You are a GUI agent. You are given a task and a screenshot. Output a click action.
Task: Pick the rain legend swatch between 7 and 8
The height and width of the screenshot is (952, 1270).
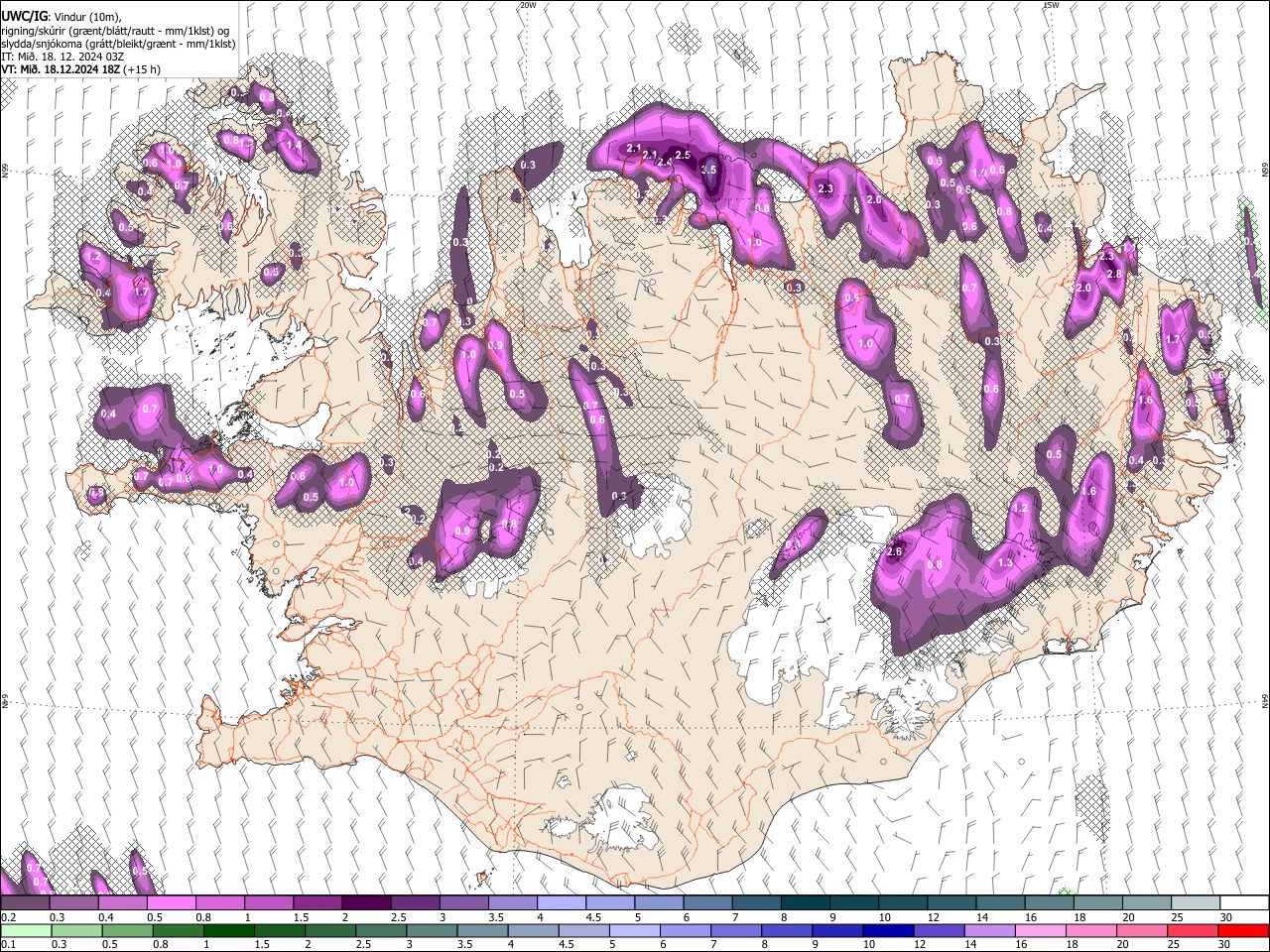click(x=737, y=930)
